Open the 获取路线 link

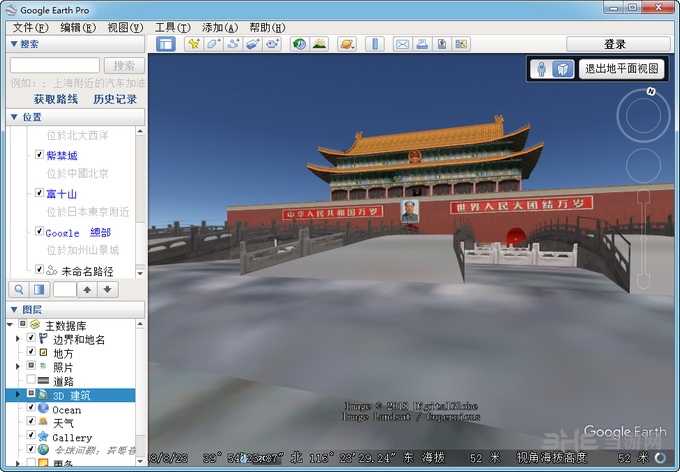point(56,99)
